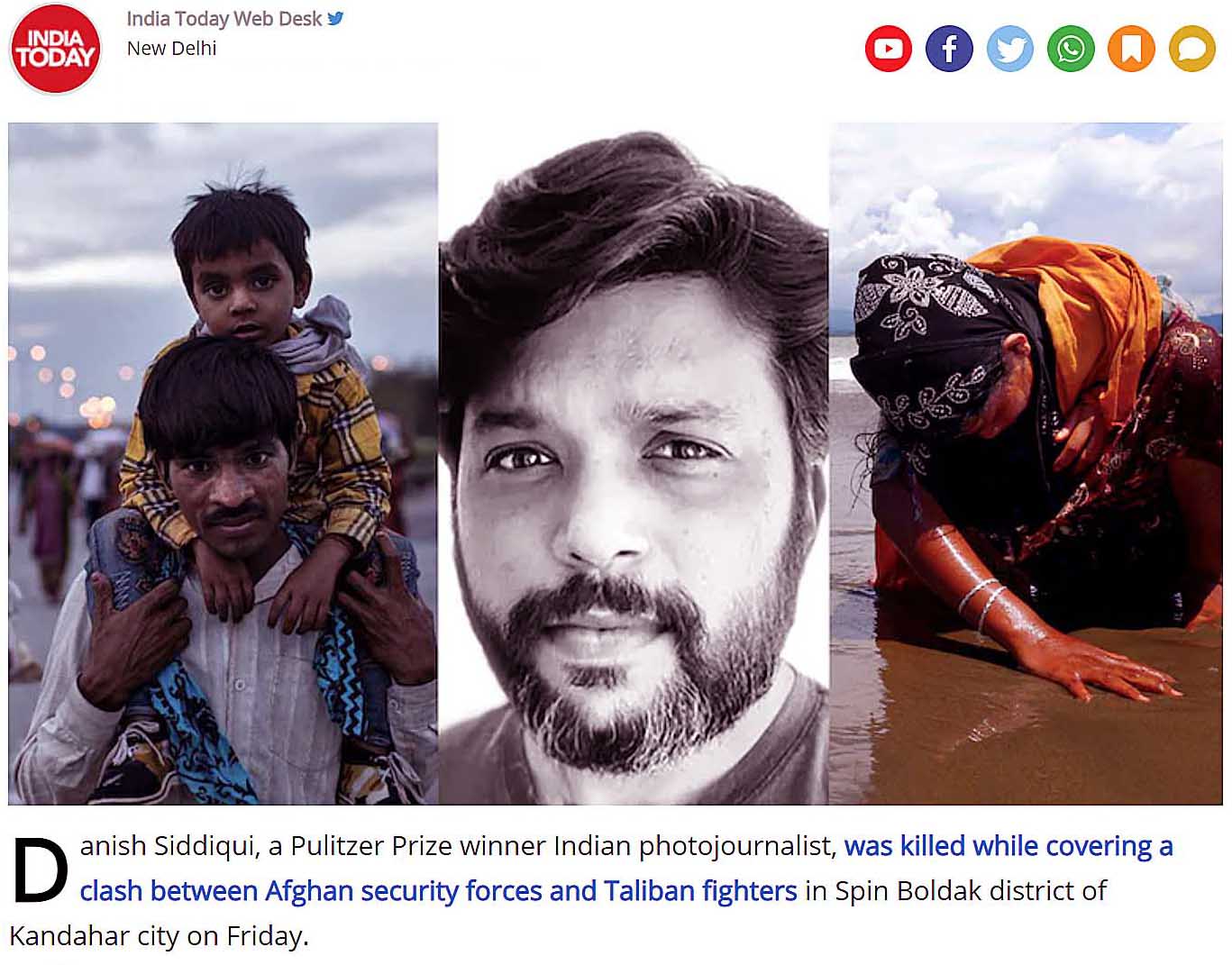Image resolution: width=1232 pixels, height=965 pixels.
Task: Tweet article via blue Twitter icon
Action: point(1009,49)
